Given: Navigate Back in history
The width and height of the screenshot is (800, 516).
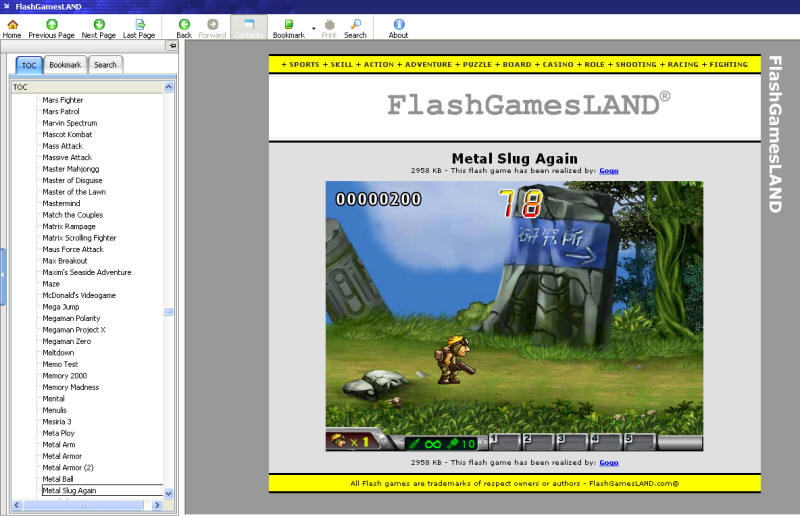Looking at the screenshot, I should point(184,29).
